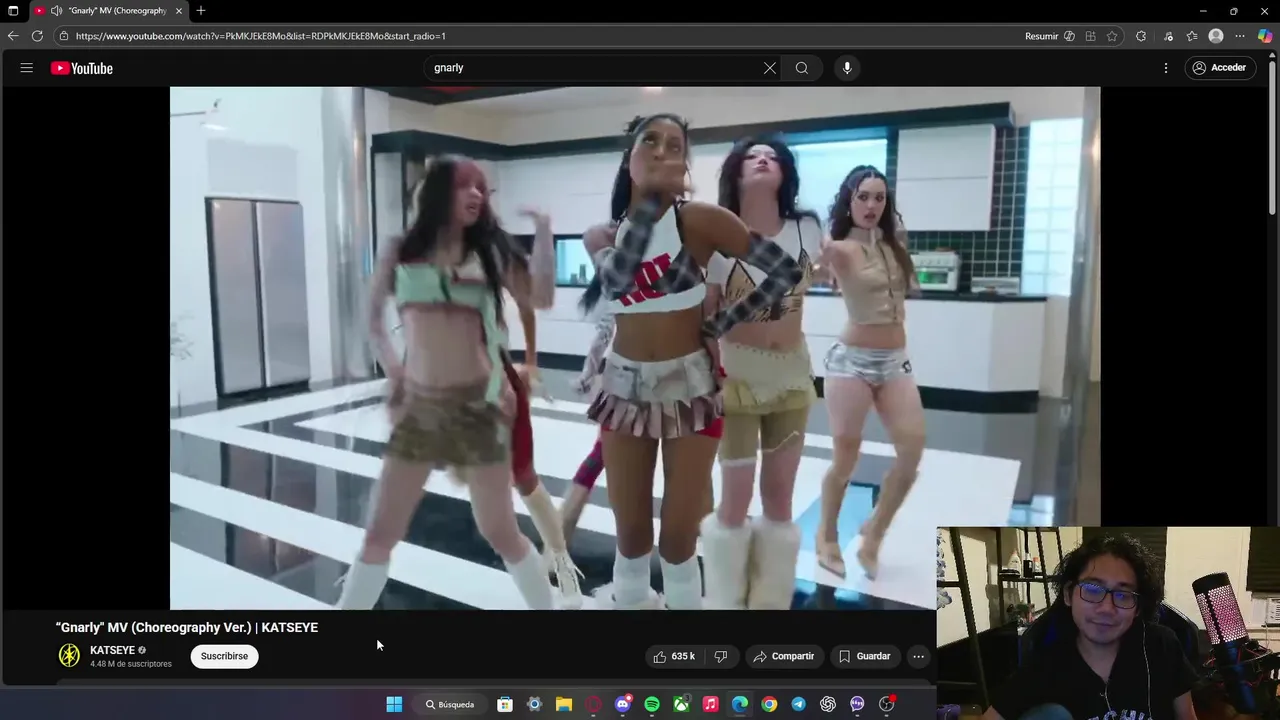Open Settings gear from taskbar

pyautogui.click(x=534, y=704)
